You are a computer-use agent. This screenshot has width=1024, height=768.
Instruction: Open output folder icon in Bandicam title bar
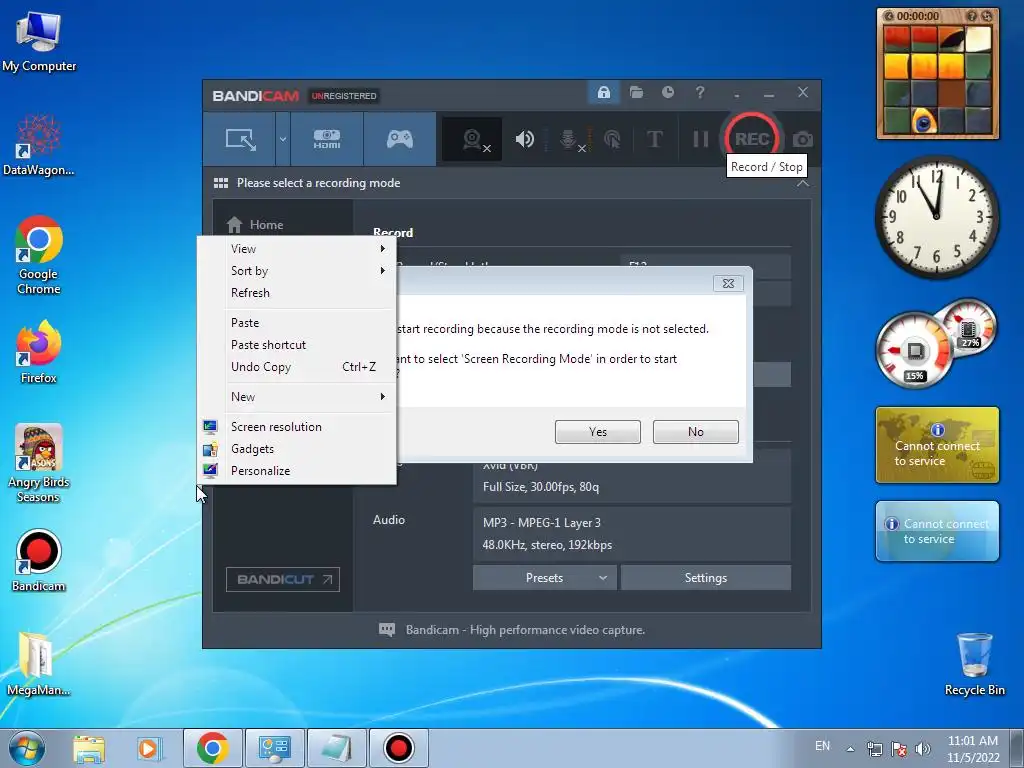pyautogui.click(x=636, y=93)
